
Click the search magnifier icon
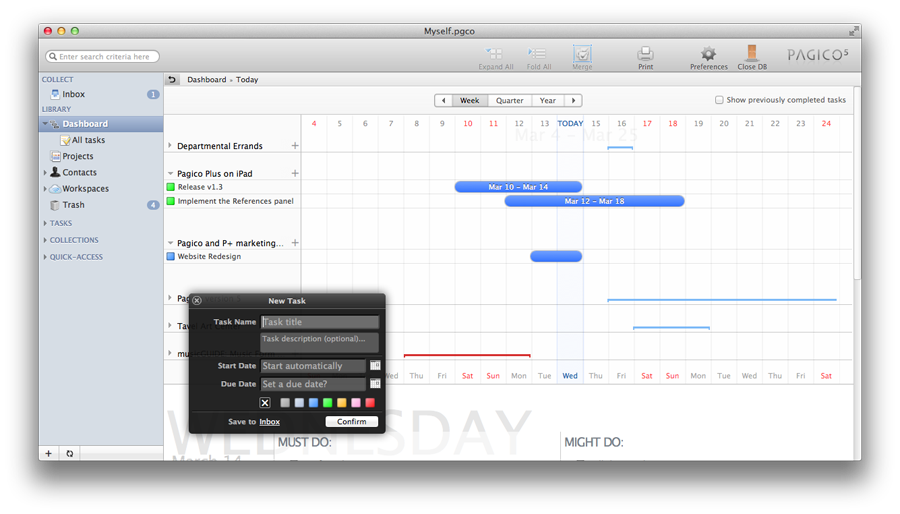click(53, 57)
